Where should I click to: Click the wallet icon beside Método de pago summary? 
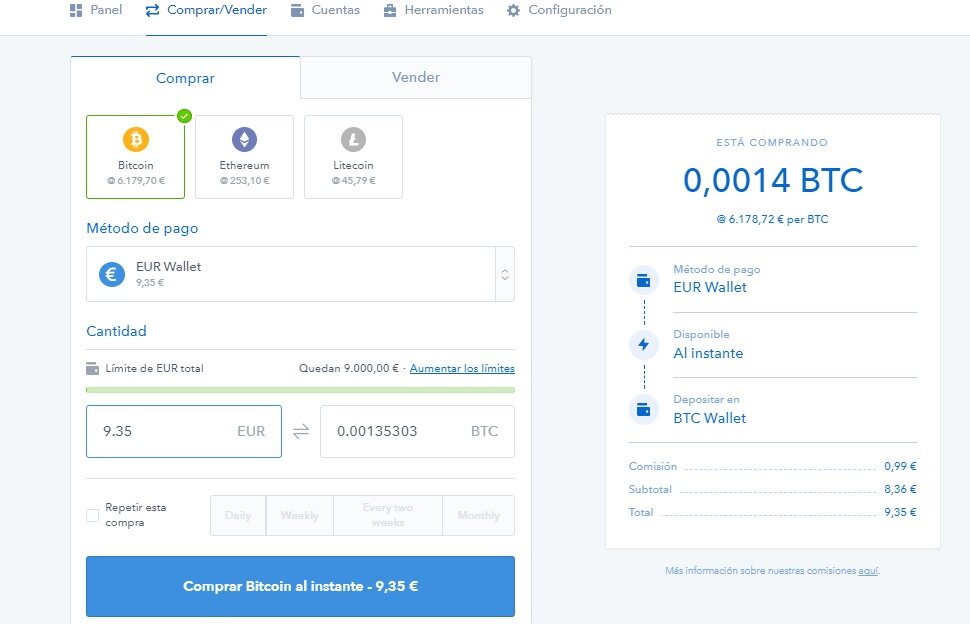pos(644,279)
